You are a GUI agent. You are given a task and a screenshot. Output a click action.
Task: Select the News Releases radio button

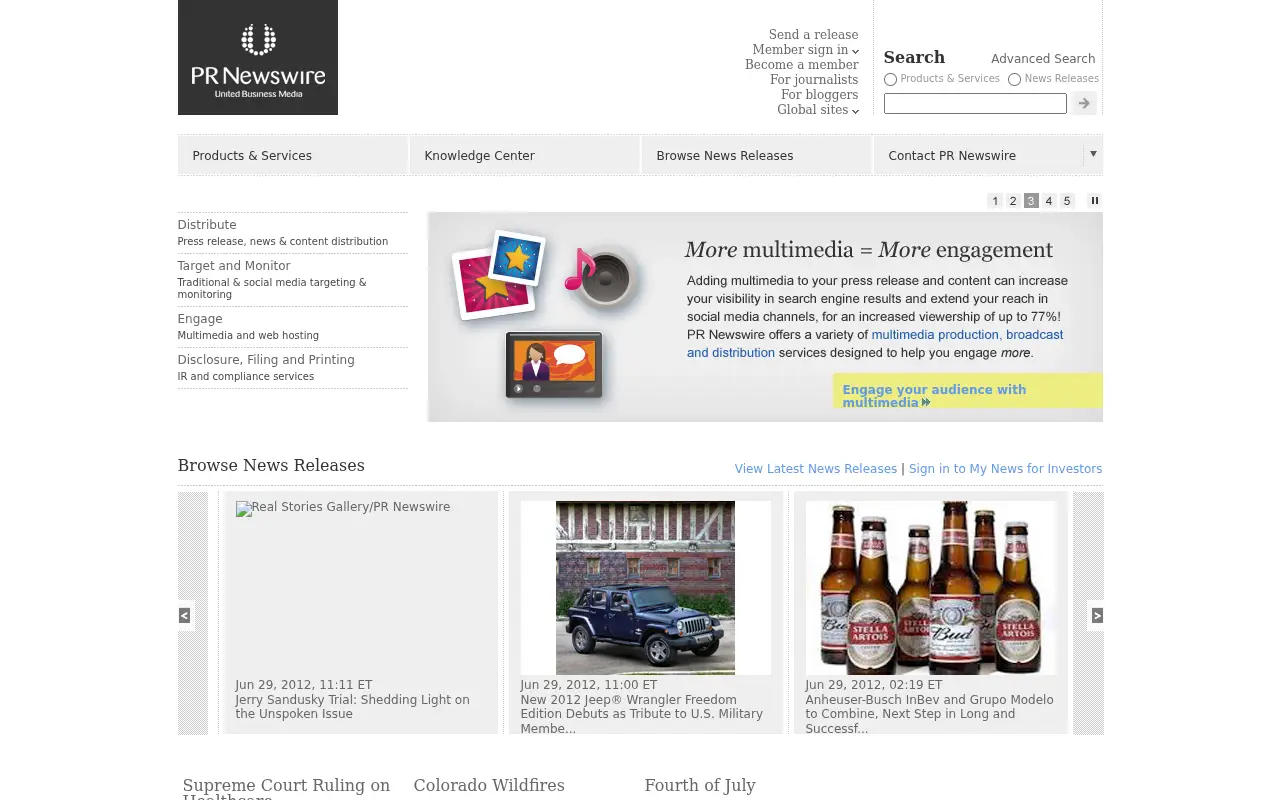pos(1014,79)
